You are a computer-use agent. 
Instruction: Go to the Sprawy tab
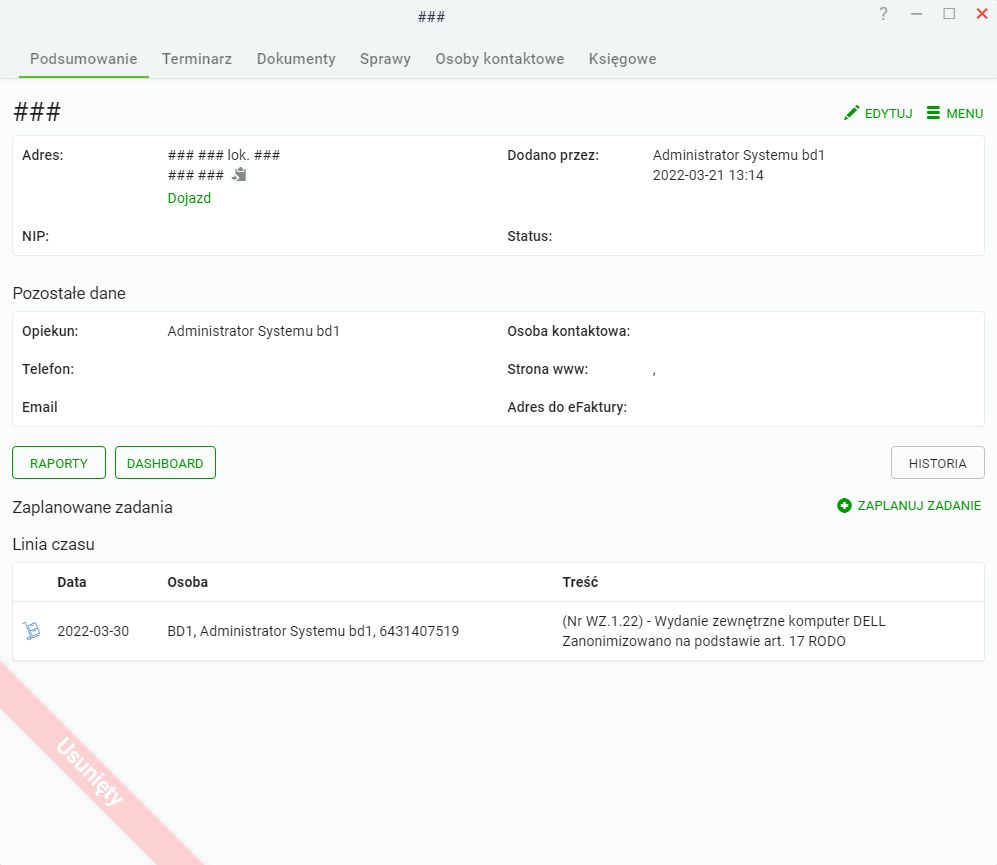click(385, 59)
